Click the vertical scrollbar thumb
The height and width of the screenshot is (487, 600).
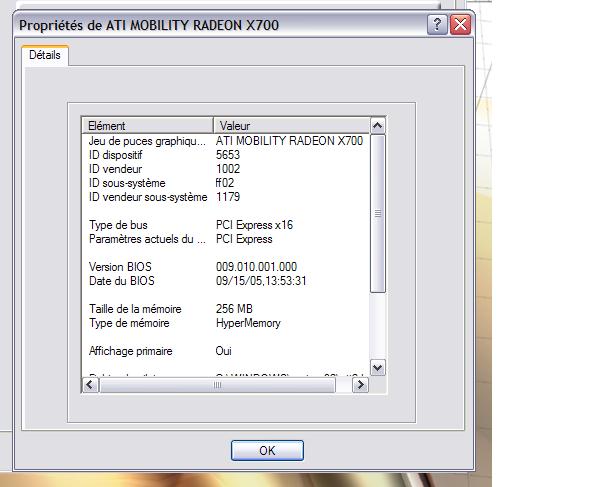(378, 213)
